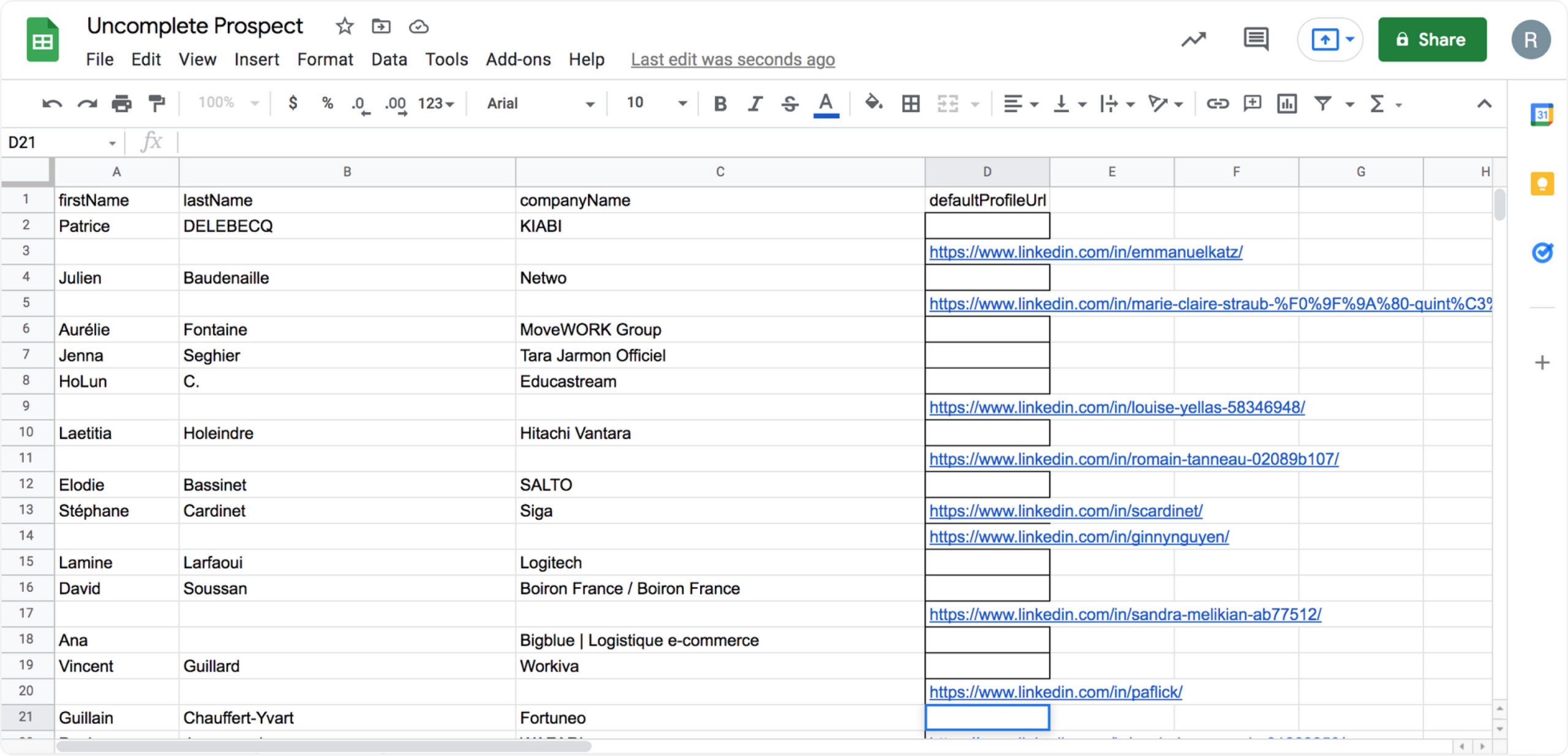
Task: Toggle italic formatting
Action: (755, 103)
